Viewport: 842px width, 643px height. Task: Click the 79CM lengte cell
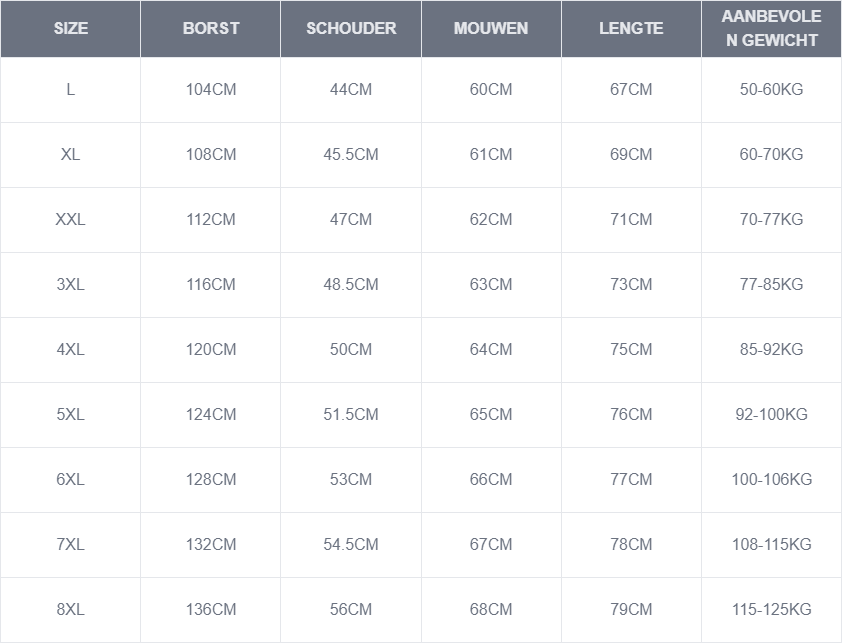(631, 610)
